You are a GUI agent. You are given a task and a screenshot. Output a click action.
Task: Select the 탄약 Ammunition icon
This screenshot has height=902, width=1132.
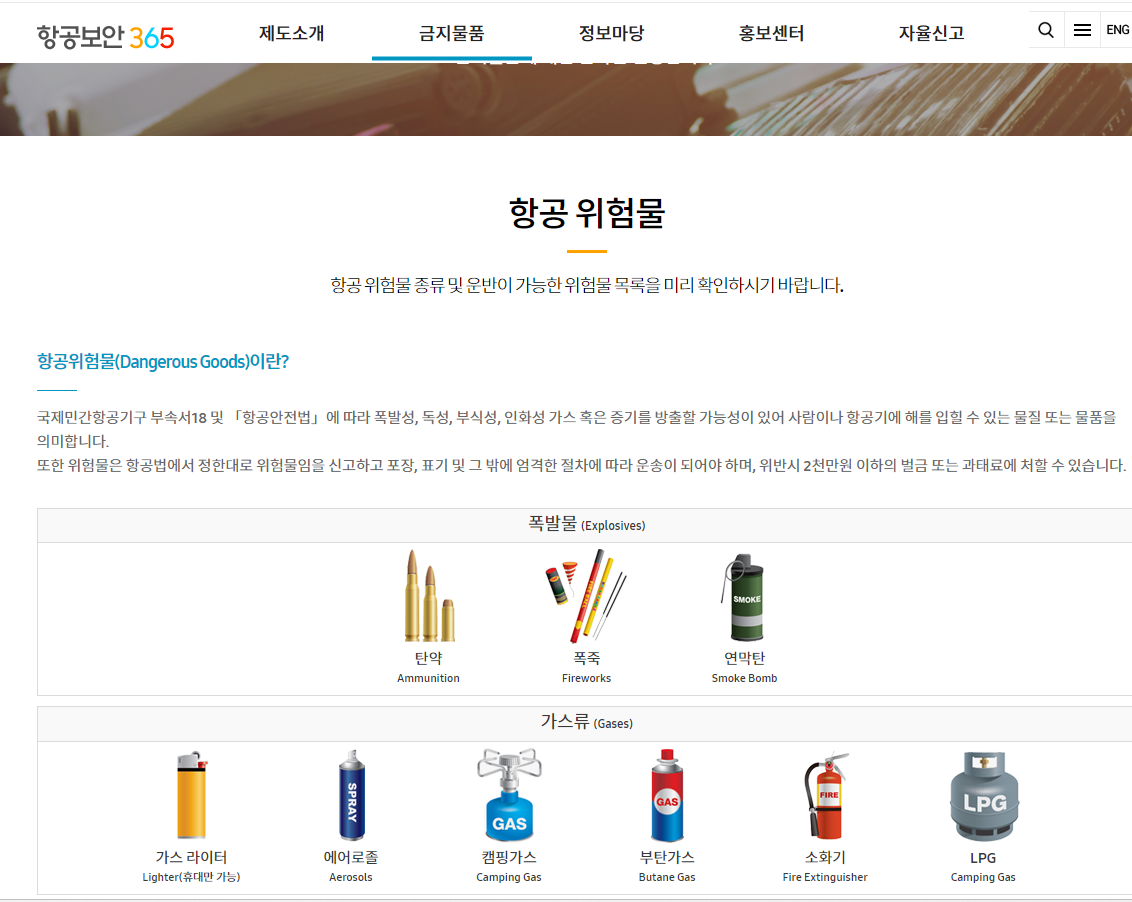pos(428,595)
